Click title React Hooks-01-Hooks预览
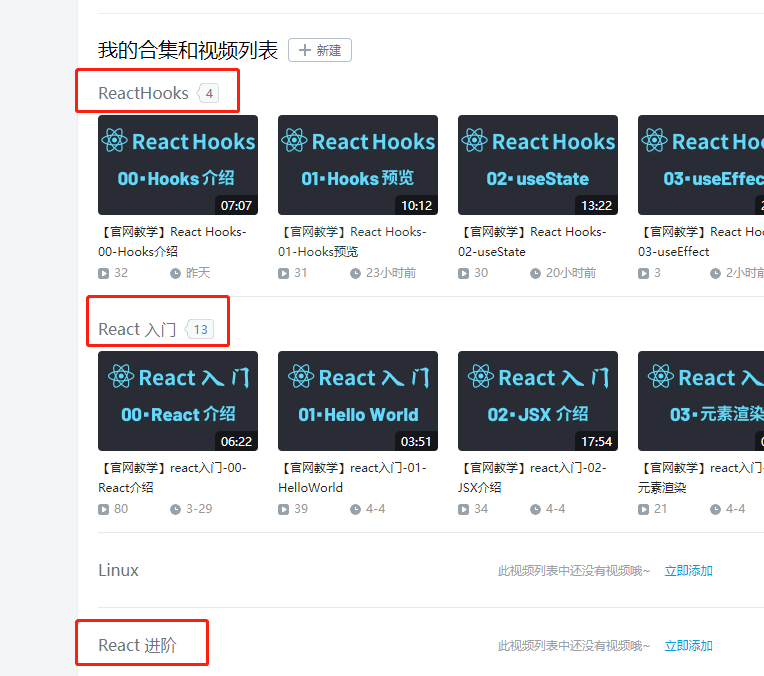Viewport: 764px width, 676px height. tap(353, 242)
